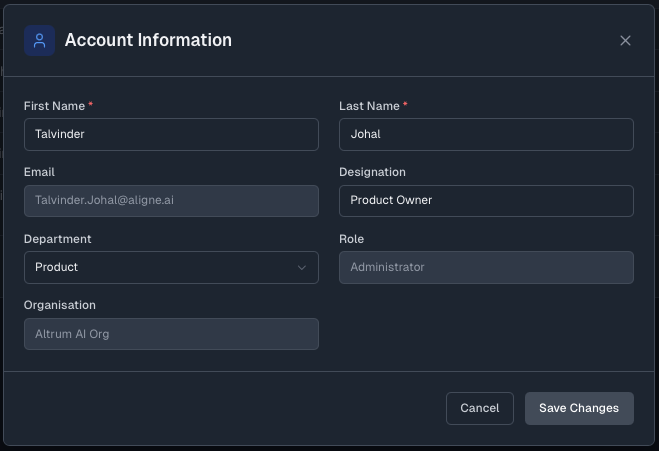Click the First Name label
This screenshot has height=451, width=659.
[54, 106]
